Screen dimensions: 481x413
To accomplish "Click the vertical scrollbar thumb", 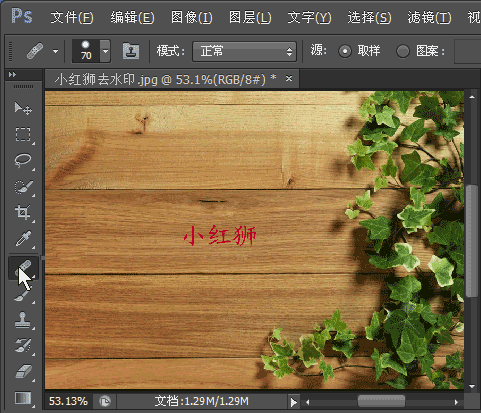I will point(472,241).
